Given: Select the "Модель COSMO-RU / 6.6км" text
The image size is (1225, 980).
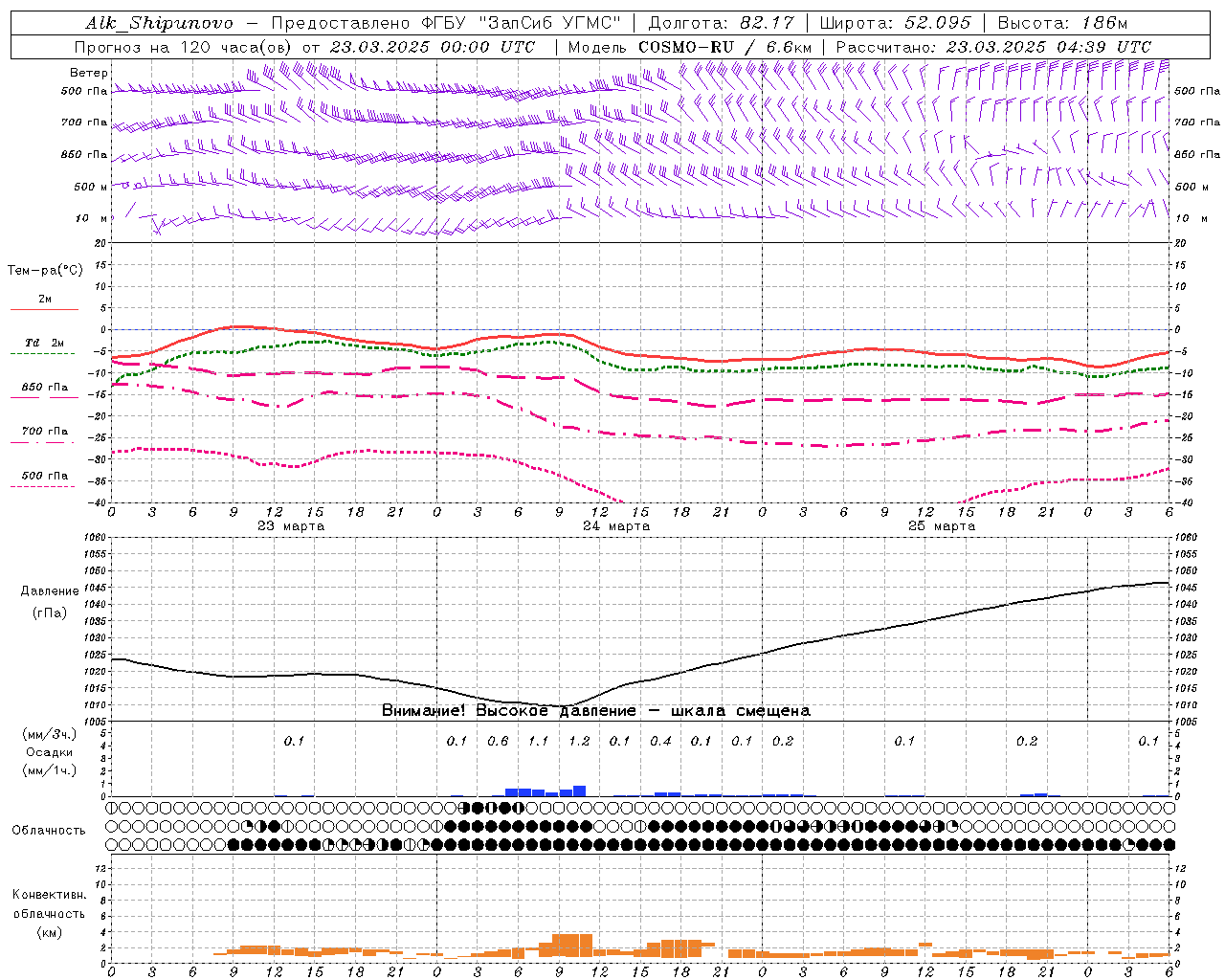Looking at the screenshot, I should click(x=690, y=47).
